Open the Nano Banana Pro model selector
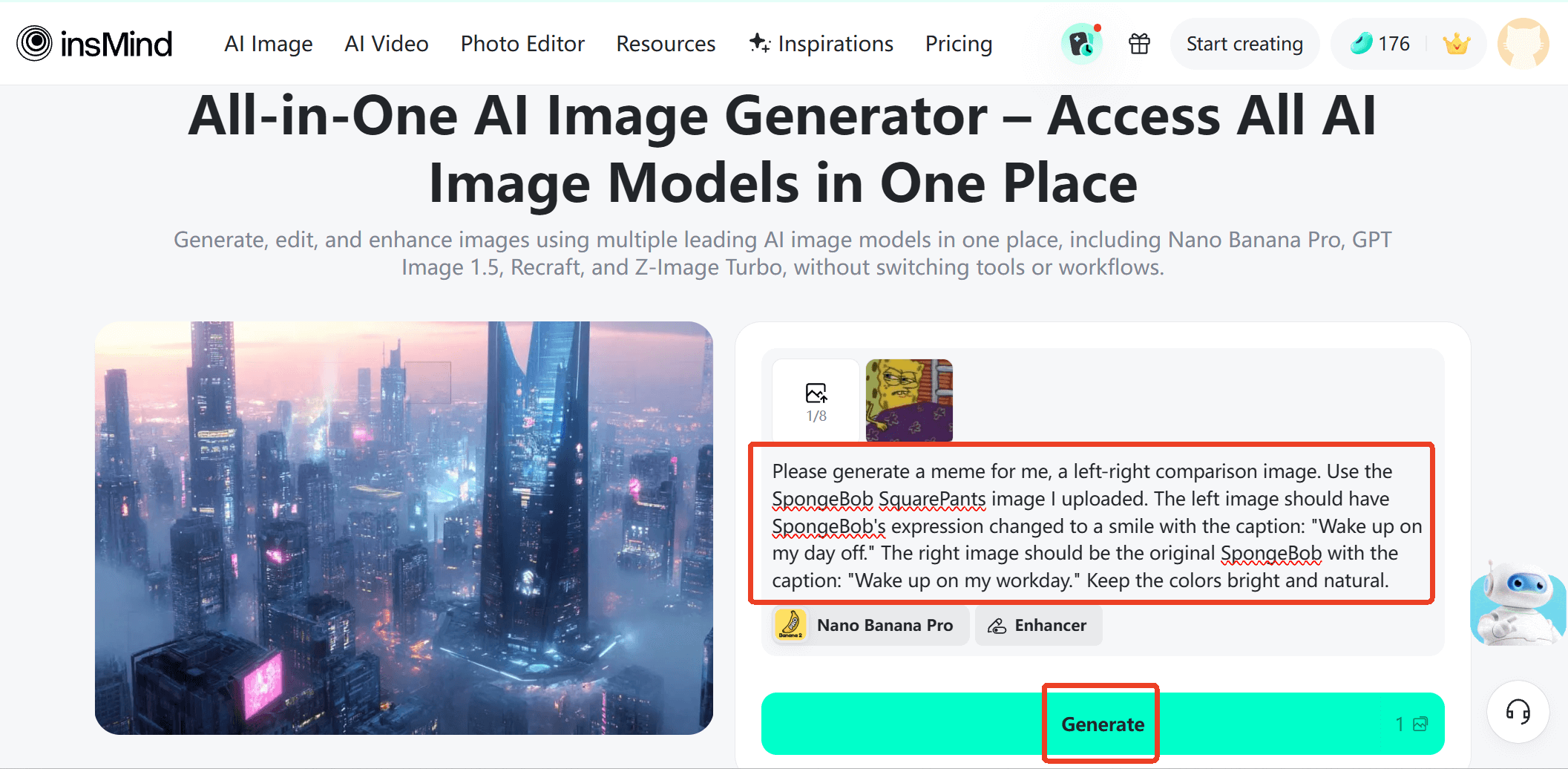Screen dimensions: 1568x769 click(871, 626)
